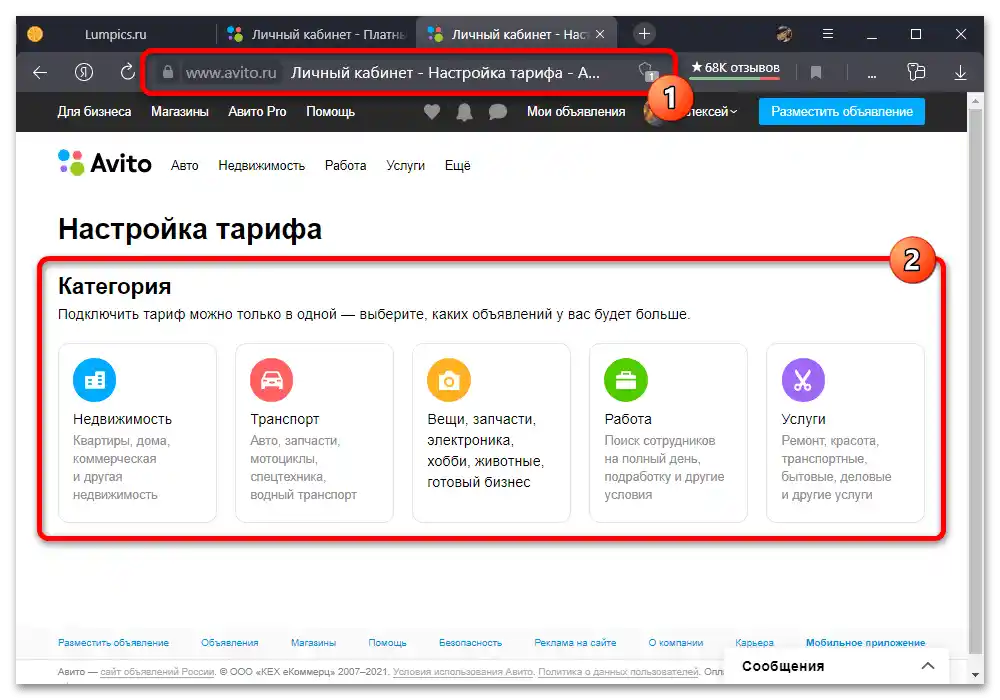The image size is (1000, 700).
Task: Open Авито Pro link
Action: [x=257, y=112]
